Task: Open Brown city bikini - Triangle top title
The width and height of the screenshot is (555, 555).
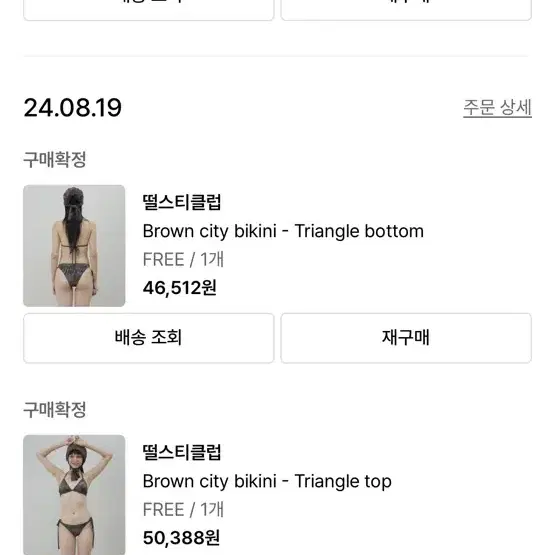Action: (267, 481)
